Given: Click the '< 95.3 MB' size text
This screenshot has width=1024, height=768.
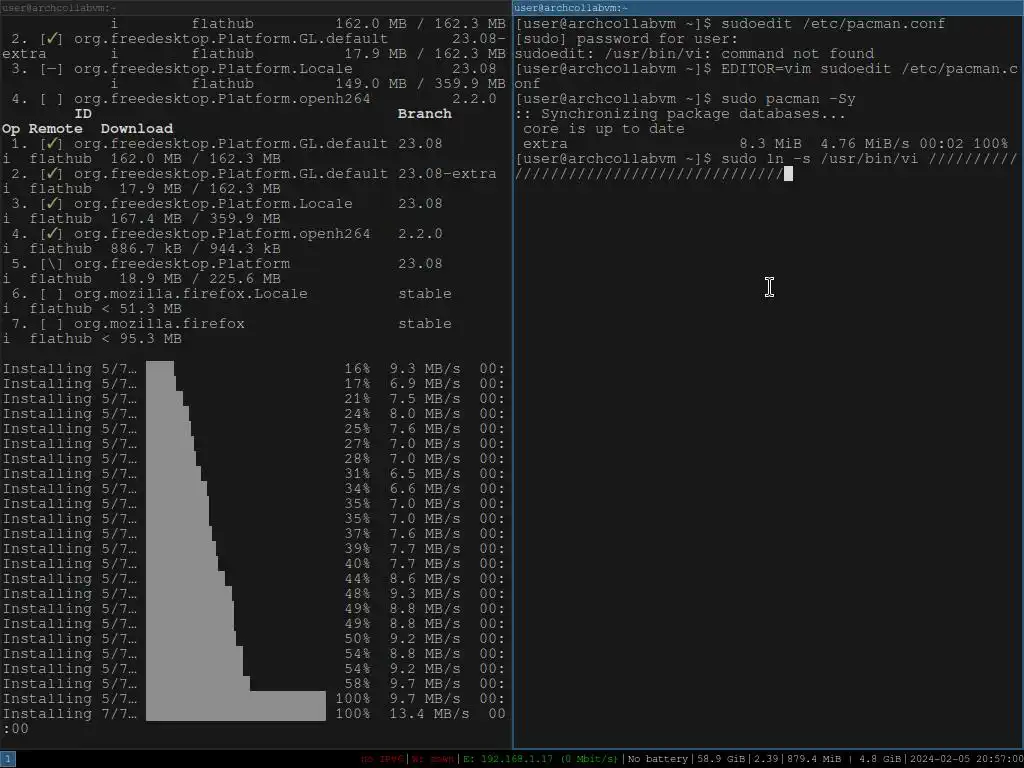Looking at the screenshot, I should point(141,339).
